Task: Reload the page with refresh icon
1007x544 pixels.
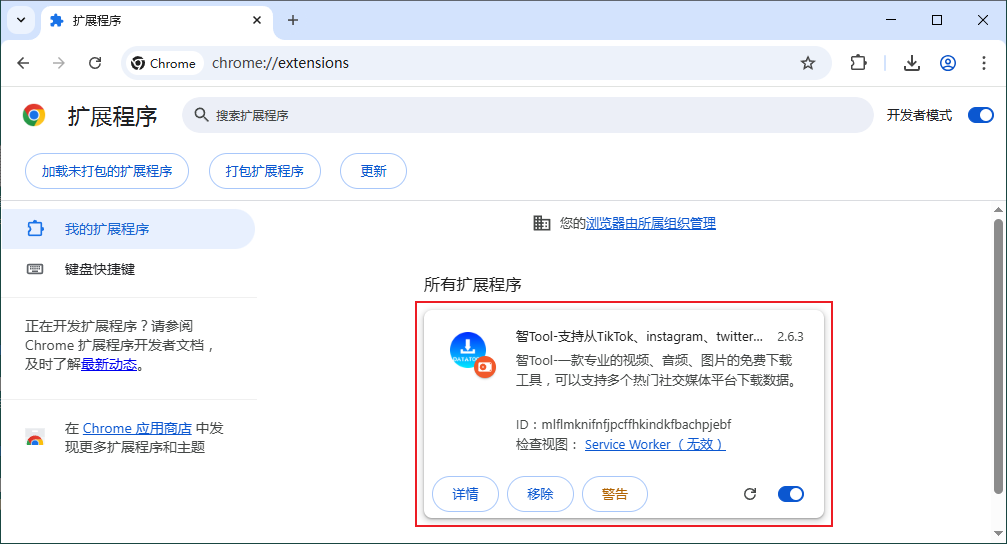Action: tap(95, 63)
